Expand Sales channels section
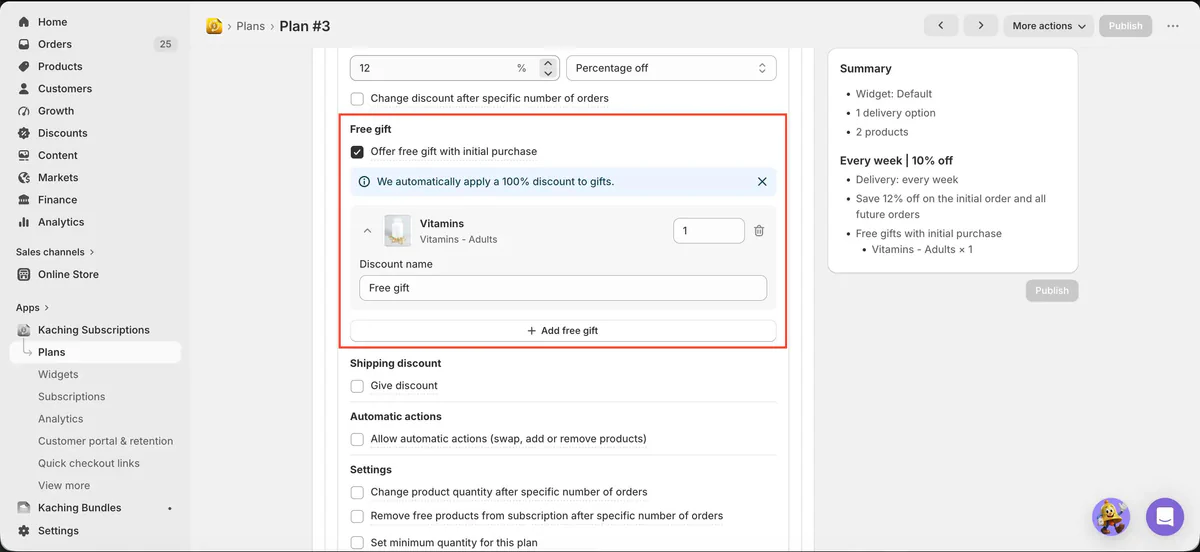This screenshot has width=1200, height=552. point(55,252)
